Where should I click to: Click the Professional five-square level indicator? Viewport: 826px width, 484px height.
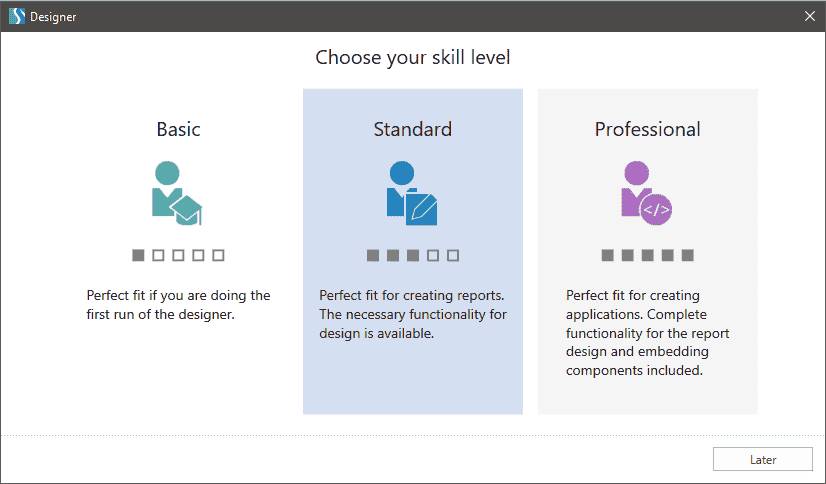[x=647, y=255]
